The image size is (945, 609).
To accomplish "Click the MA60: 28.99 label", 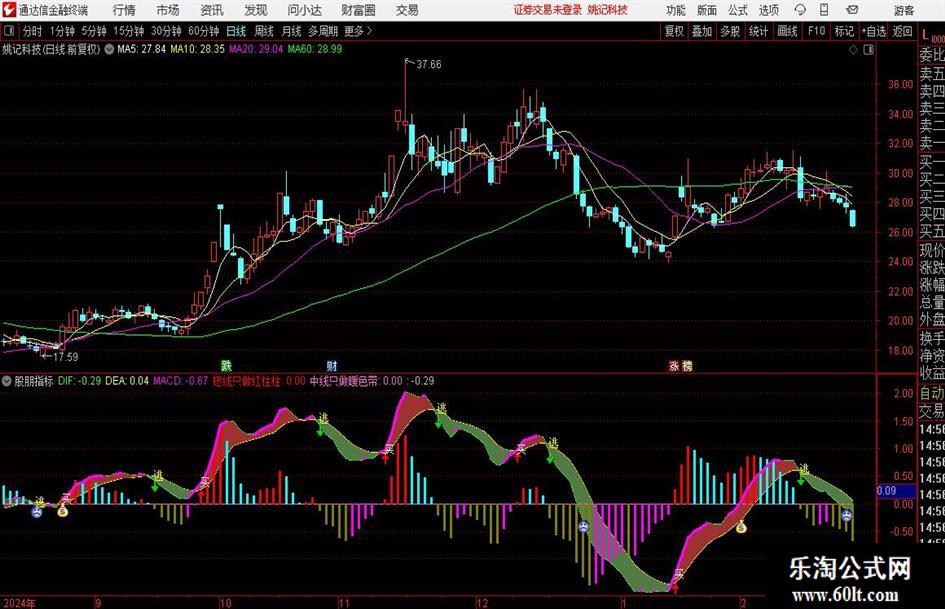I will click(x=315, y=49).
